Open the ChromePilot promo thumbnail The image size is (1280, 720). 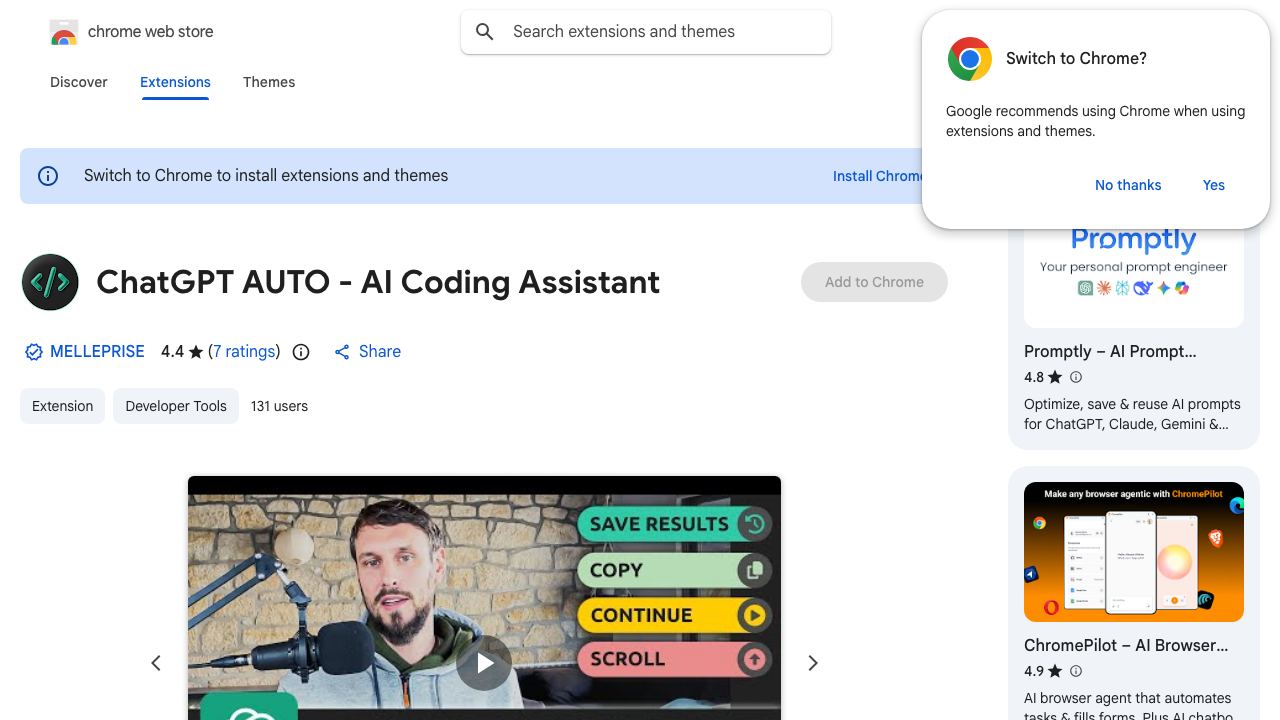1134,552
